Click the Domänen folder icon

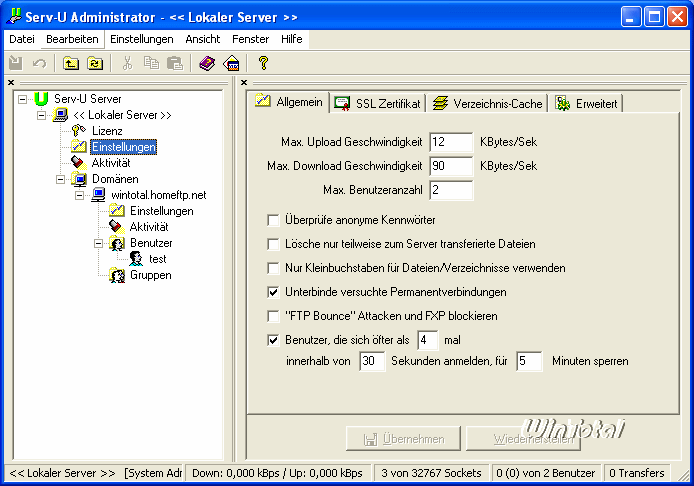[79, 179]
